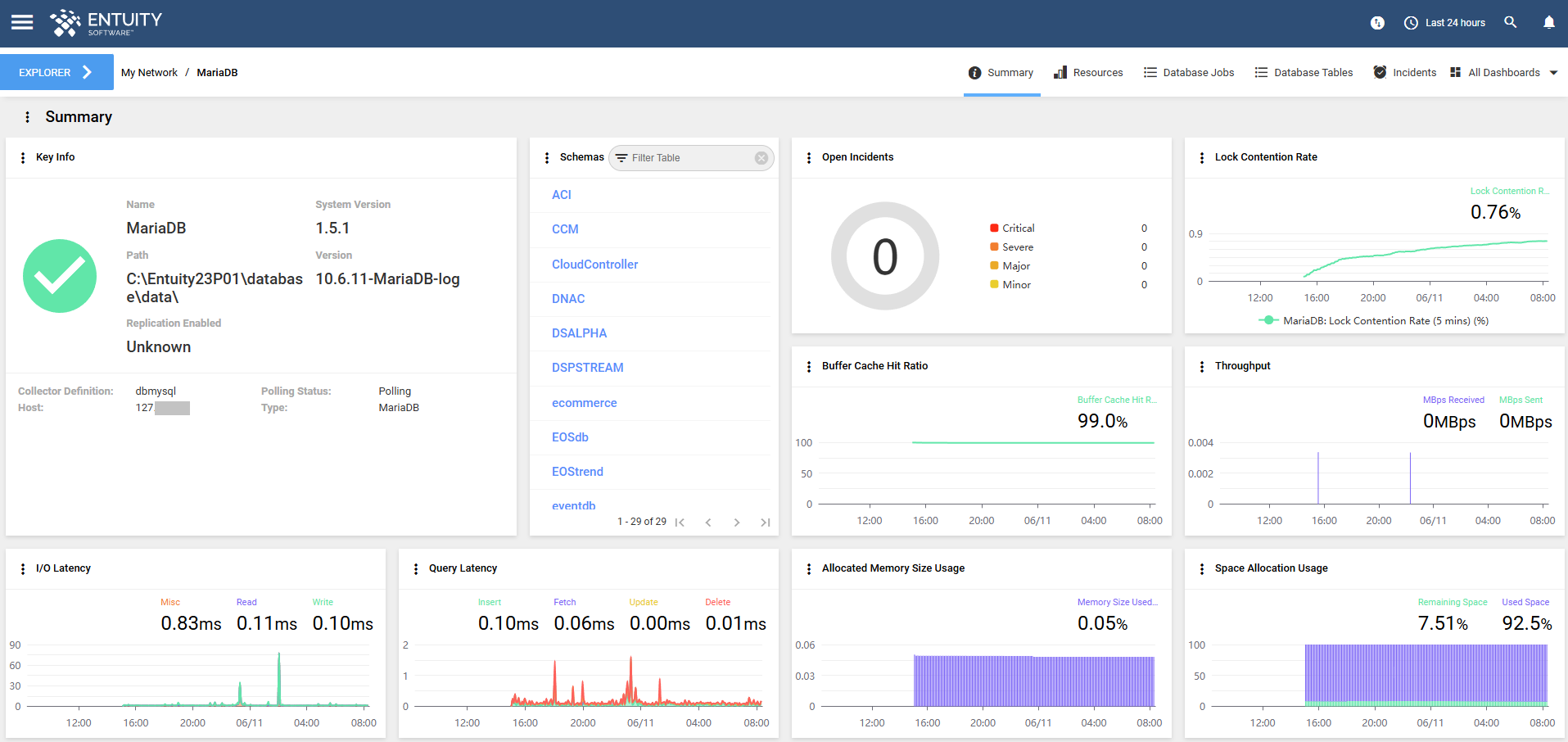Click the green checkmark status icon

[60, 276]
